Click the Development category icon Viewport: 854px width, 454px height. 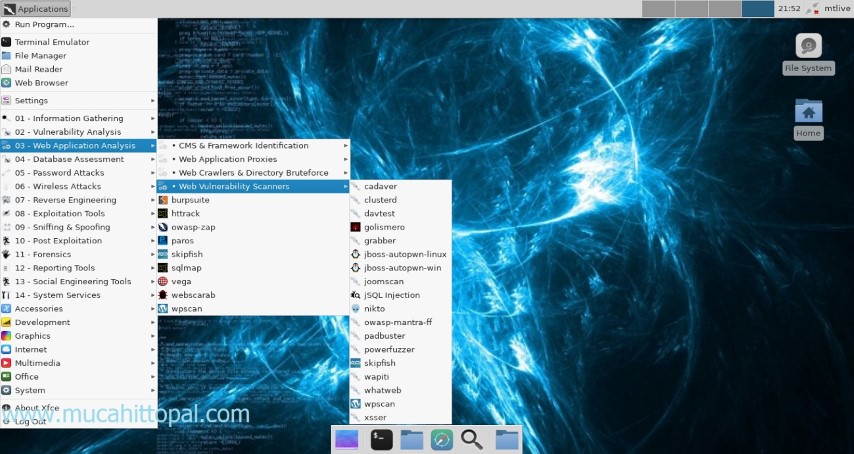[6, 322]
